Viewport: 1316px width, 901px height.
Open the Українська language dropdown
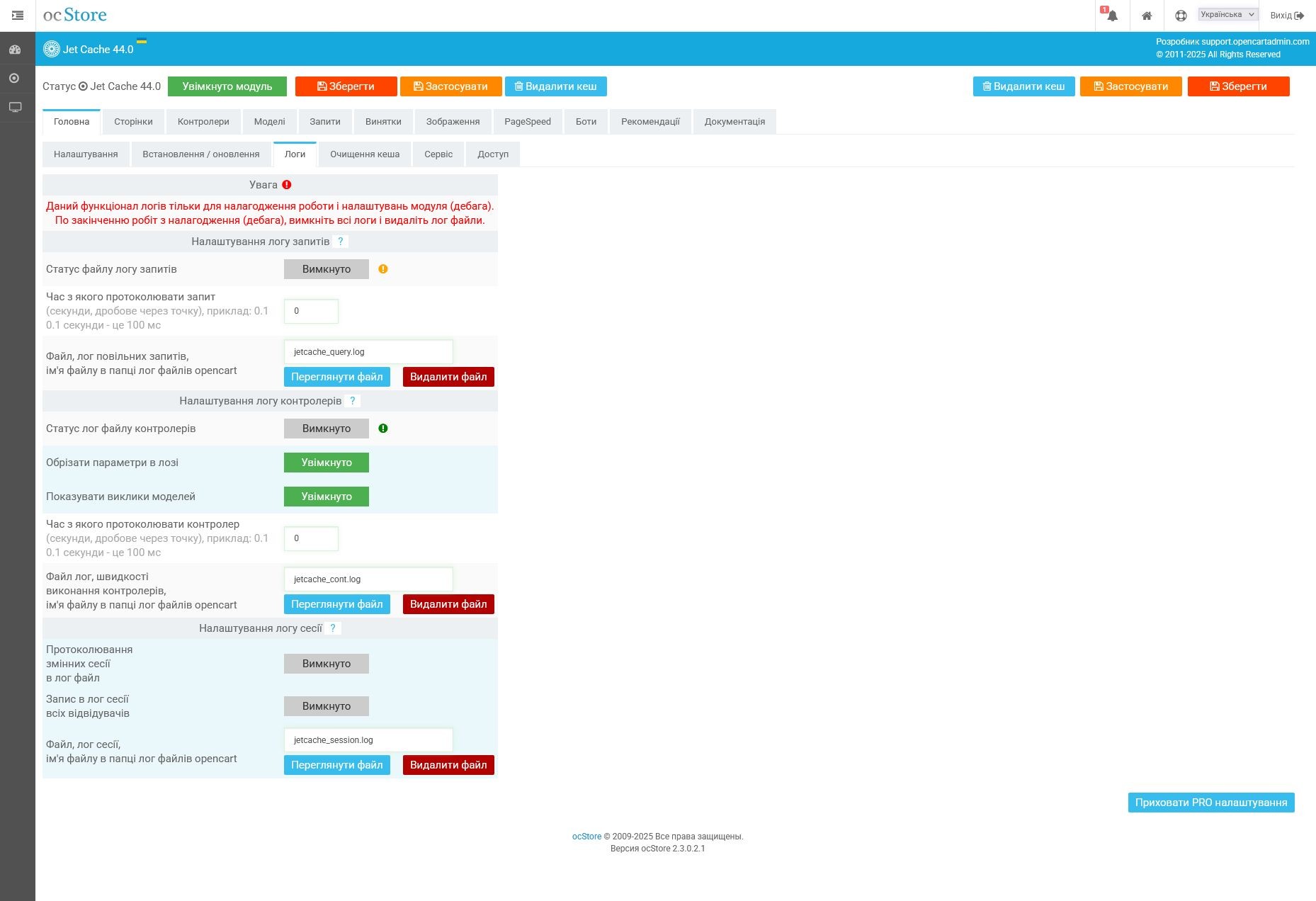click(1227, 14)
